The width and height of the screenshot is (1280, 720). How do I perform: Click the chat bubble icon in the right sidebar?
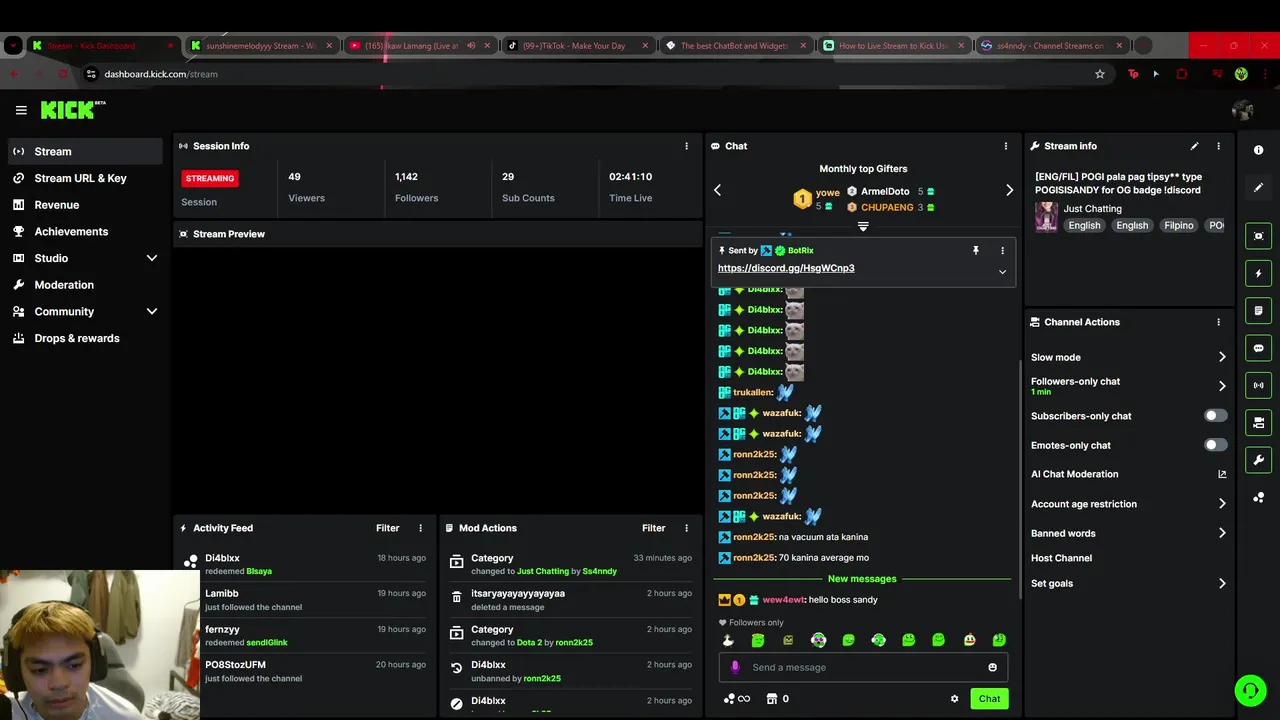point(1258,348)
